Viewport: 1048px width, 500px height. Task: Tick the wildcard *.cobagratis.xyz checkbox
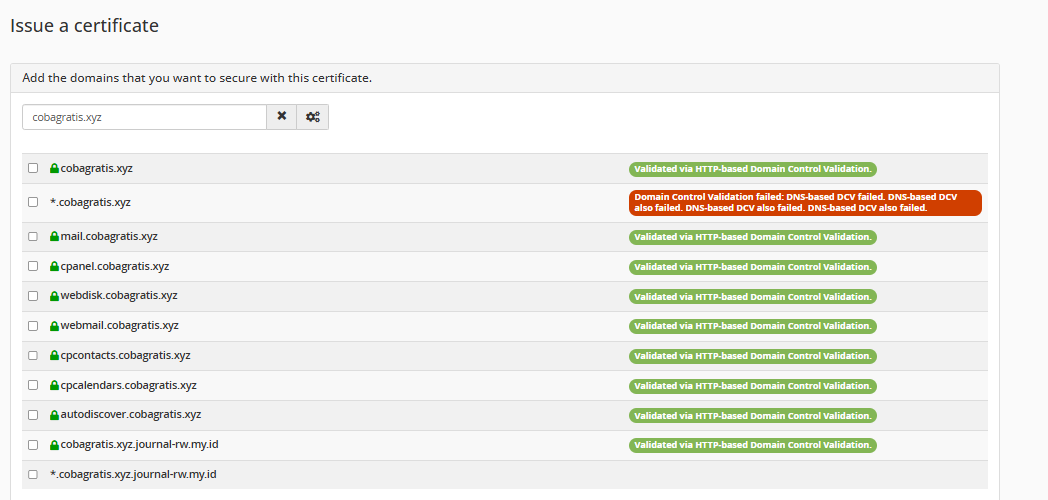click(x=33, y=202)
